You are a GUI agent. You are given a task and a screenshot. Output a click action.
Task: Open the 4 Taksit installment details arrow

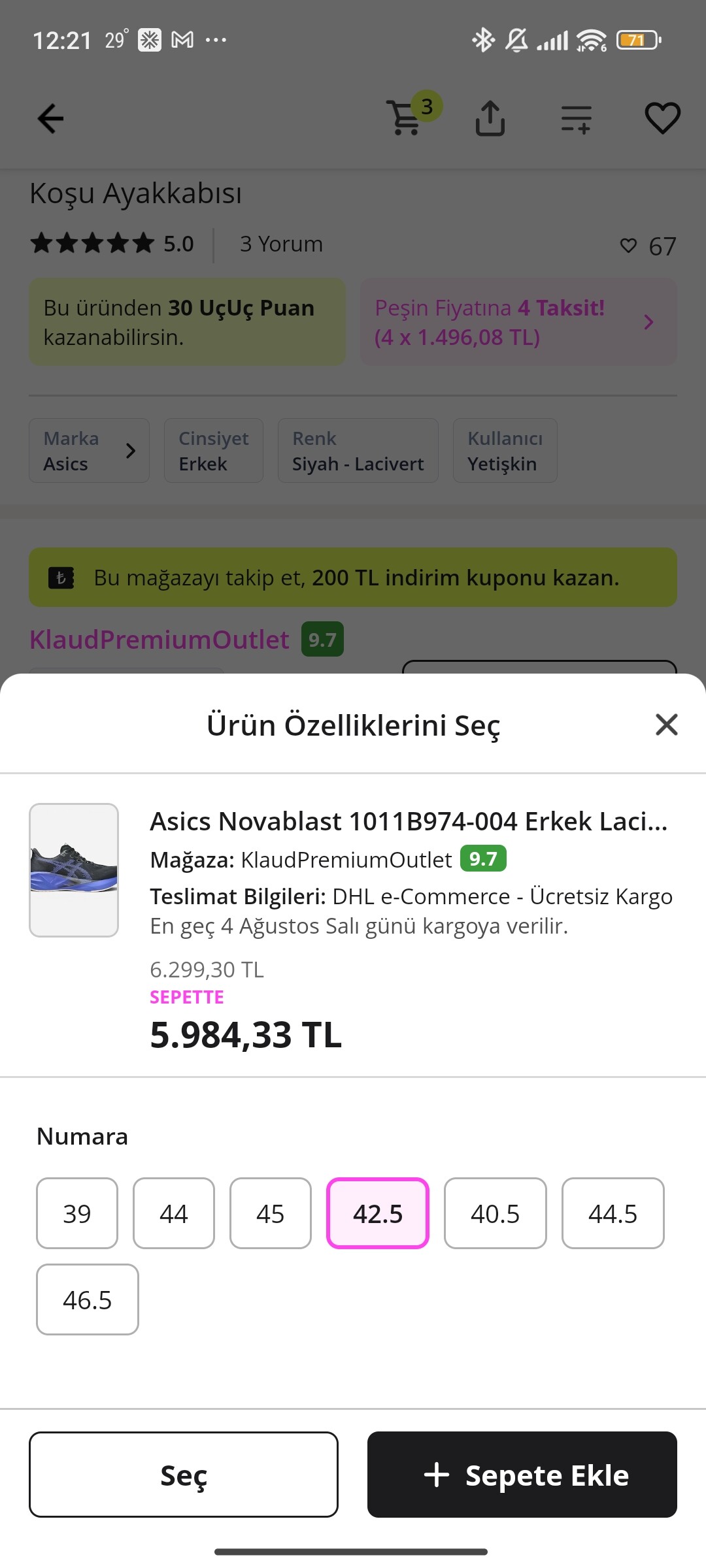648,322
